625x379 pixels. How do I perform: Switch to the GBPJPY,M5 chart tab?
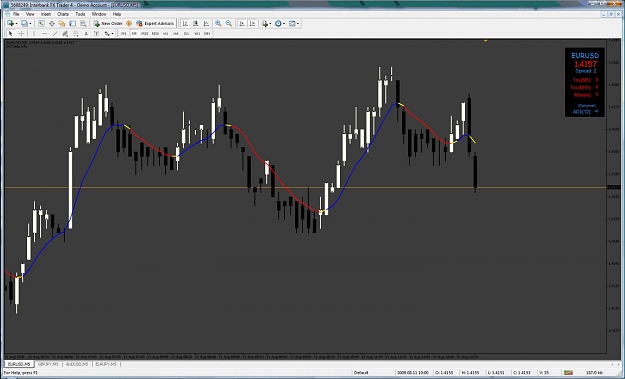tap(48, 364)
